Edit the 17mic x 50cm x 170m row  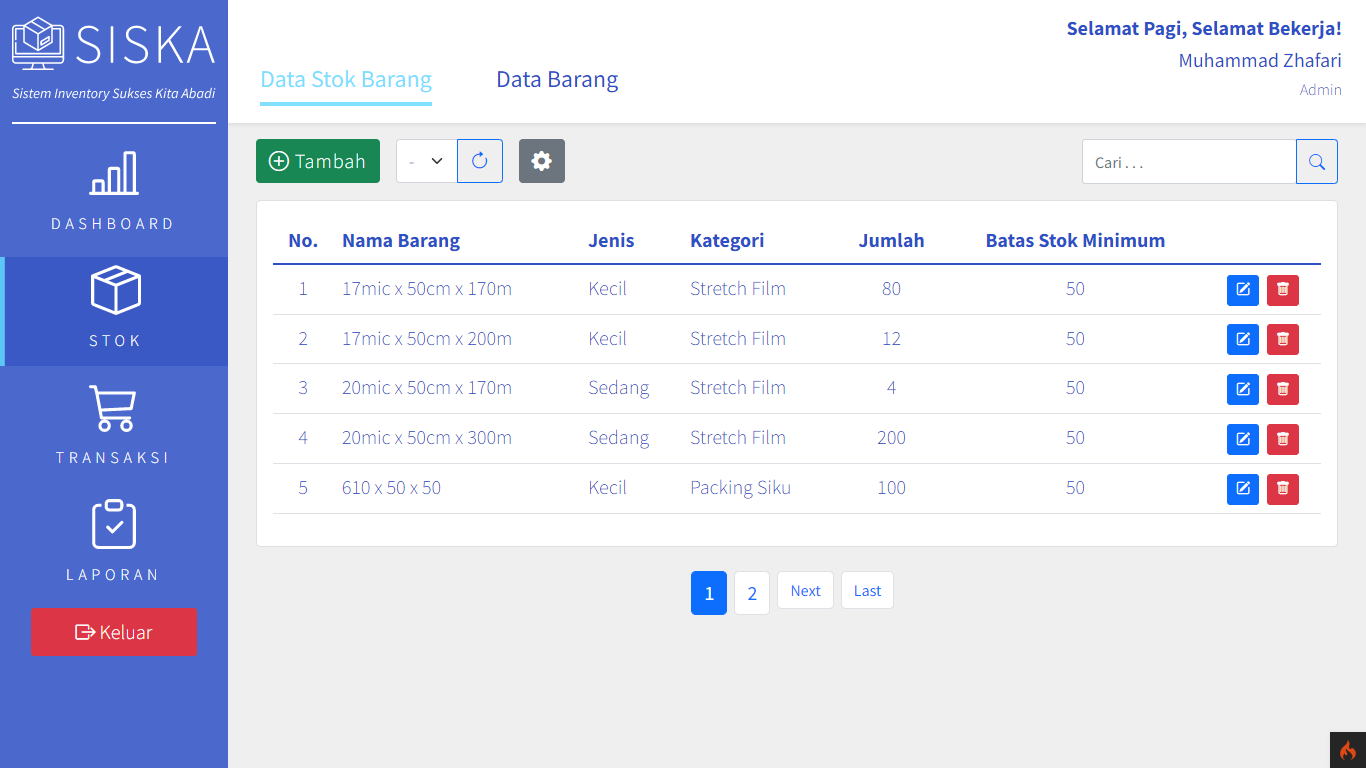click(x=1243, y=290)
